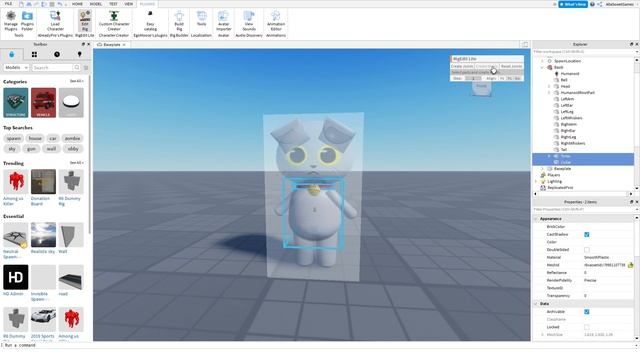This screenshot has height=360, width=640.
Task: Click the What's New button
Action: [x=573, y=4]
